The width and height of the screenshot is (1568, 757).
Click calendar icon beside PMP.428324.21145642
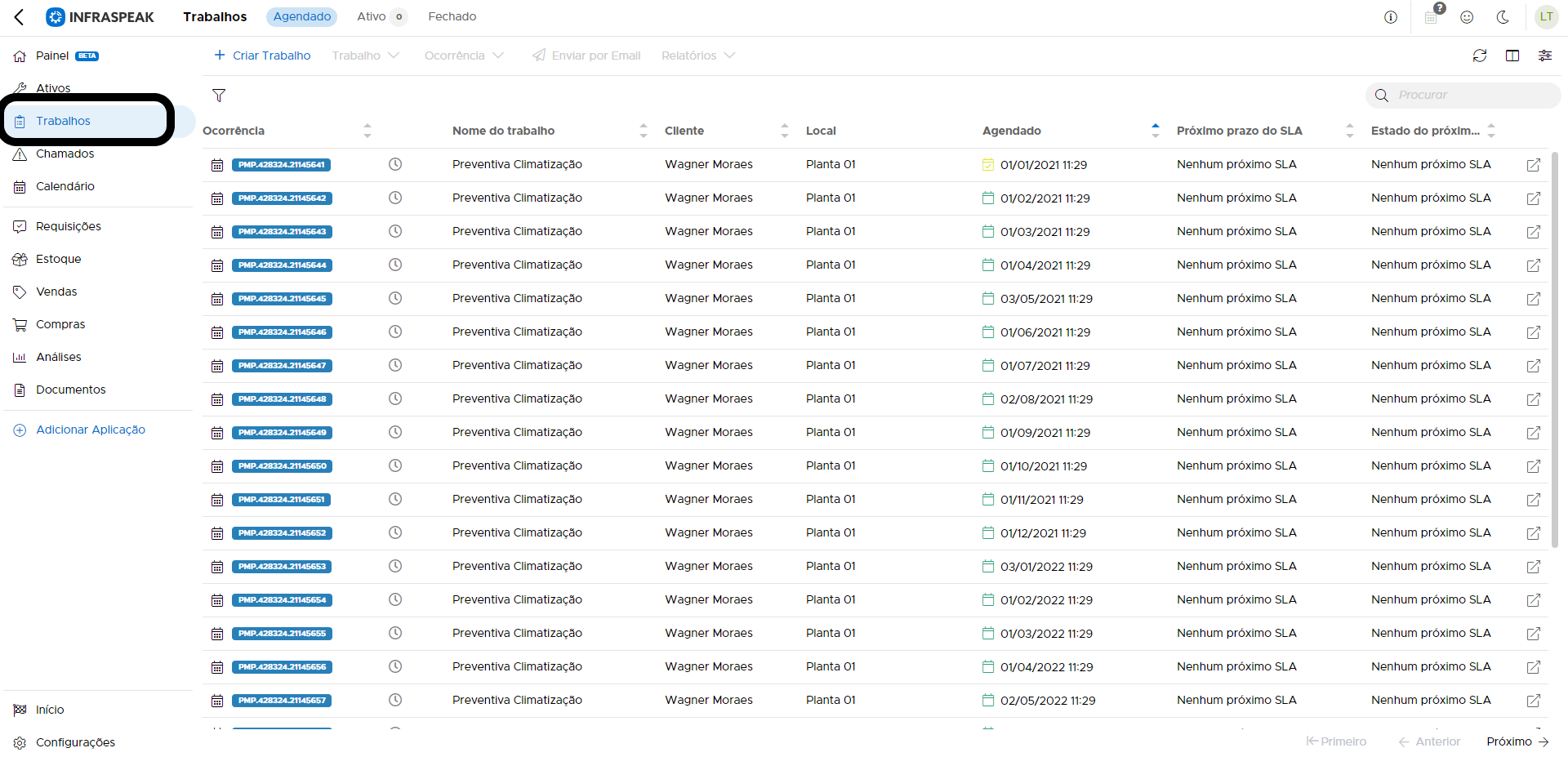[217, 198]
